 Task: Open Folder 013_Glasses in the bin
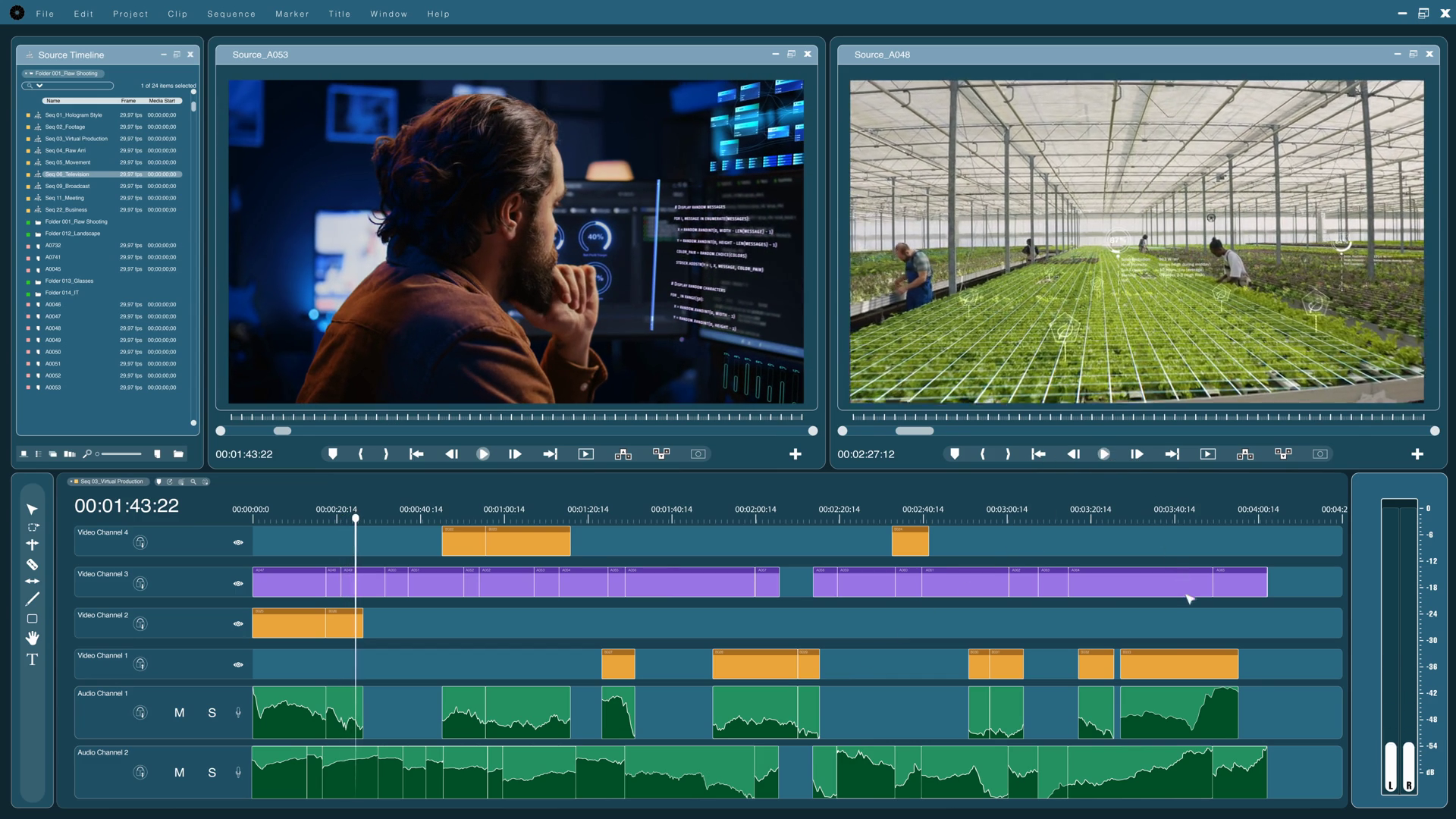(x=69, y=281)
